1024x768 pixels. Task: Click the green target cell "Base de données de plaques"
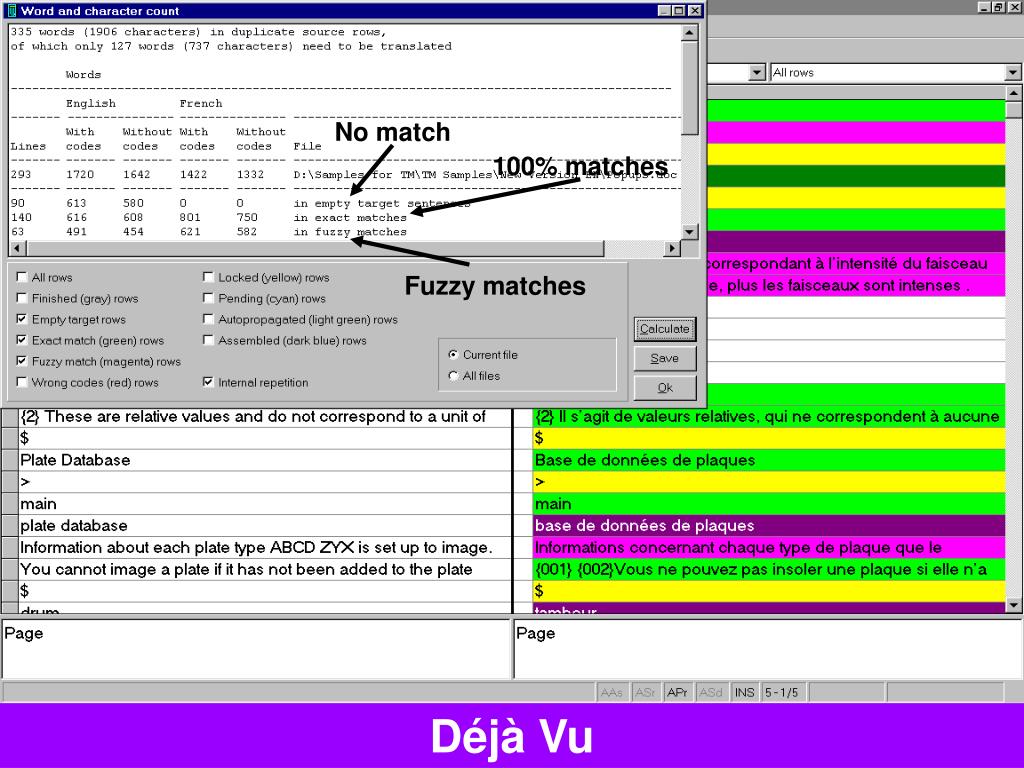[769, 460]
